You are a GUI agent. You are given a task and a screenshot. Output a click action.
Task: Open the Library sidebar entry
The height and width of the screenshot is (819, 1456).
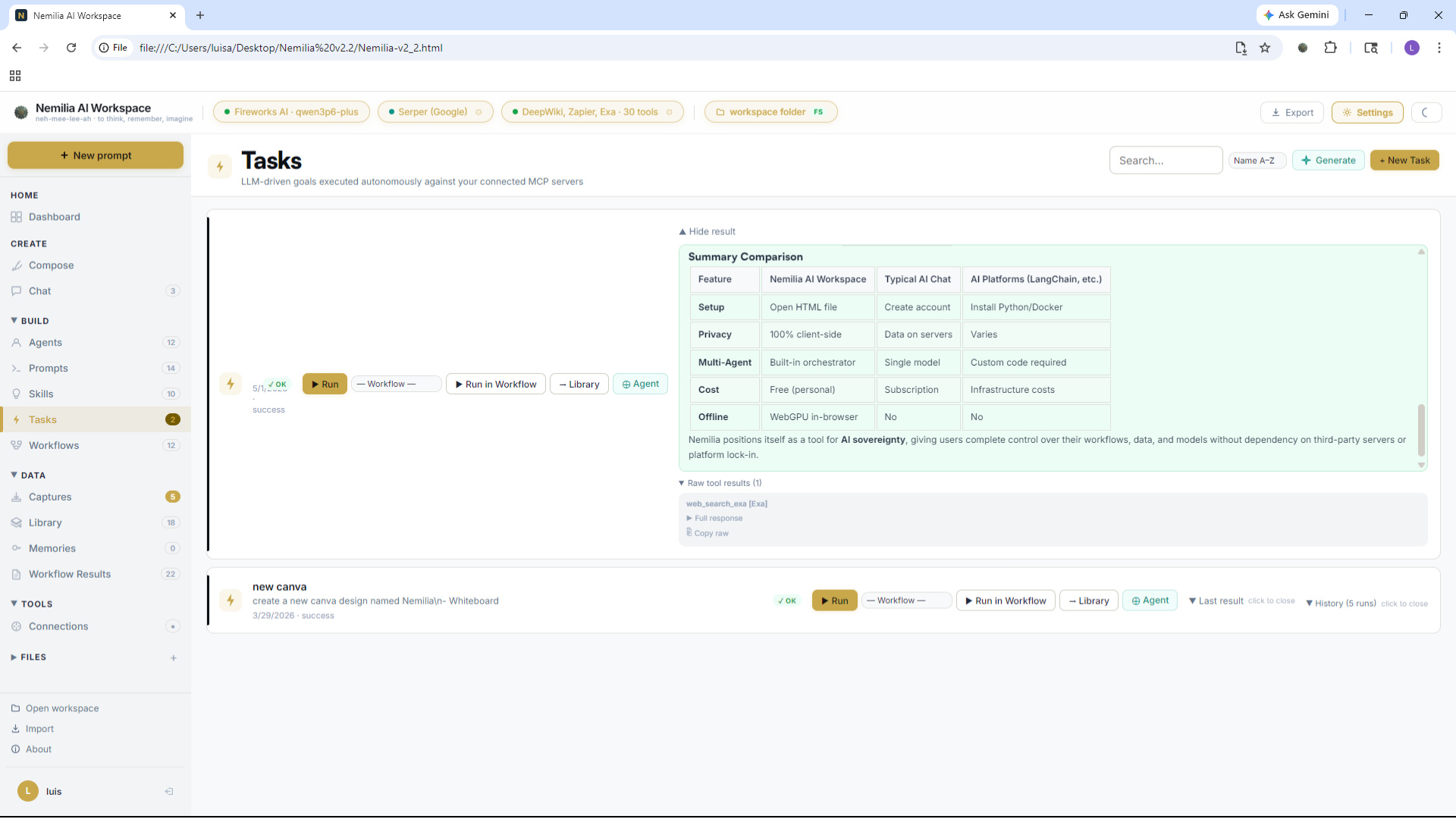tap(96, 523)
